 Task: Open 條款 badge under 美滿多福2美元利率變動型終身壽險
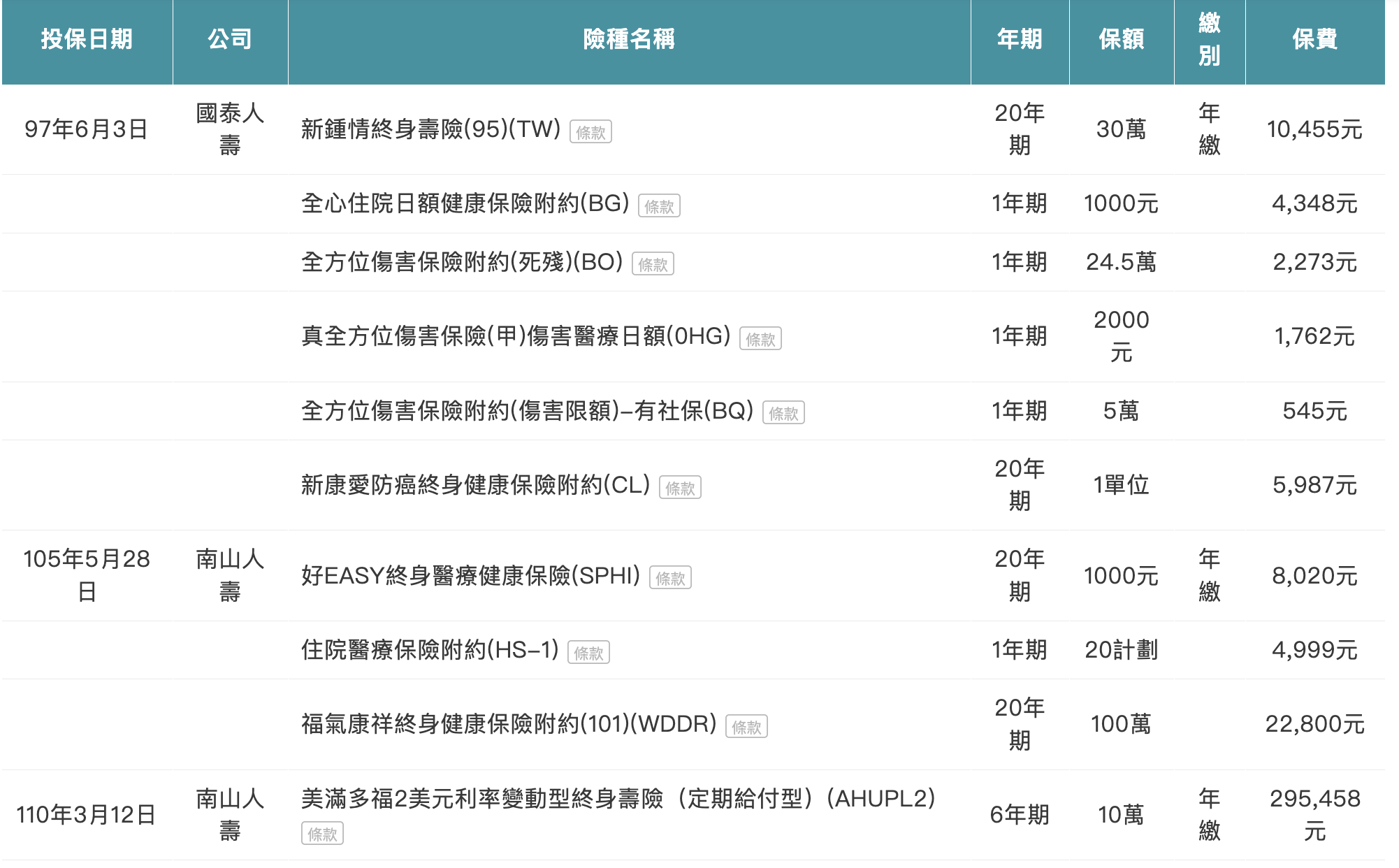[322, 834]
